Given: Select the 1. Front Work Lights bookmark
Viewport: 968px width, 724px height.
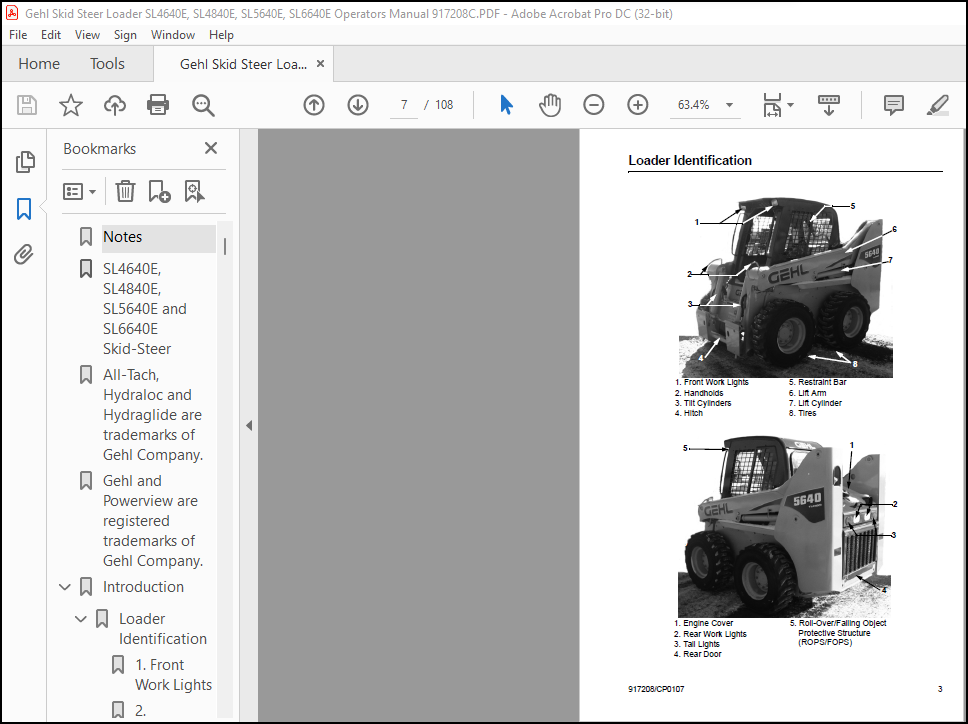Looking at the screenshot, I should 173,675.
